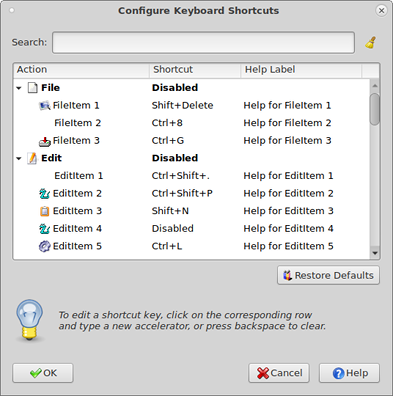Screen dimensions: 393x396
Task: Collapse the Edit tree group
Action: [x=19, y=159]
